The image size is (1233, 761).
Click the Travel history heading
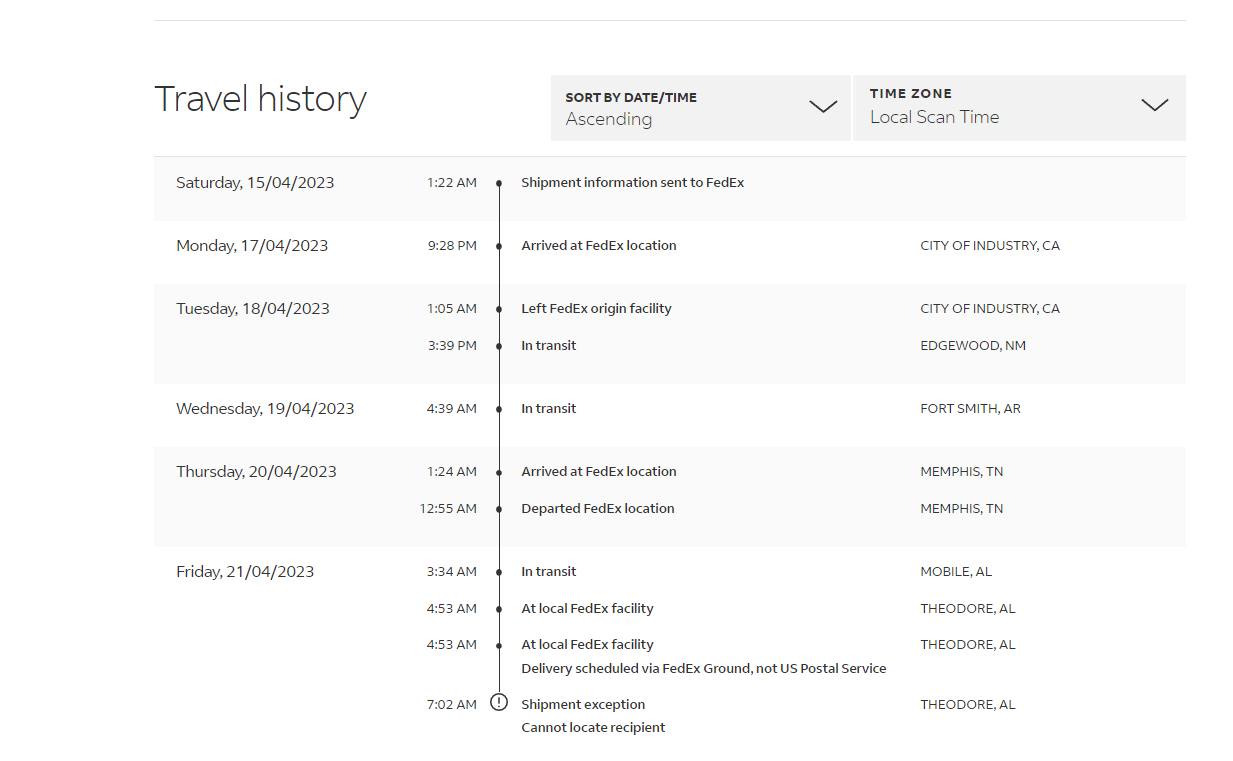(x=260, y=99)
